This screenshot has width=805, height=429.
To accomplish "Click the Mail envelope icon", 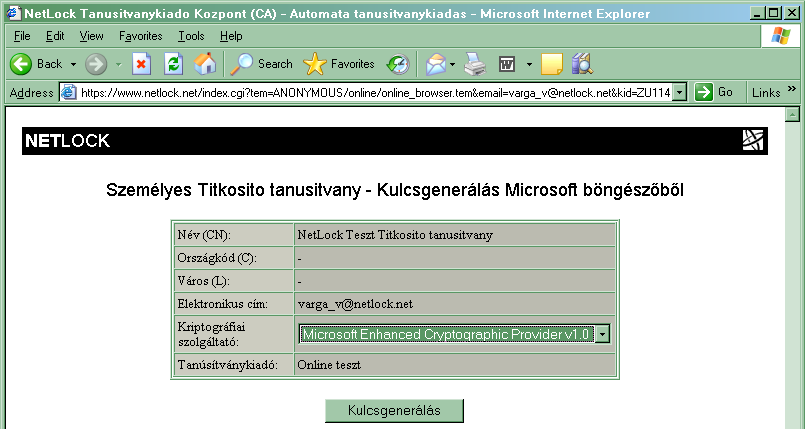I will point(436,64).
